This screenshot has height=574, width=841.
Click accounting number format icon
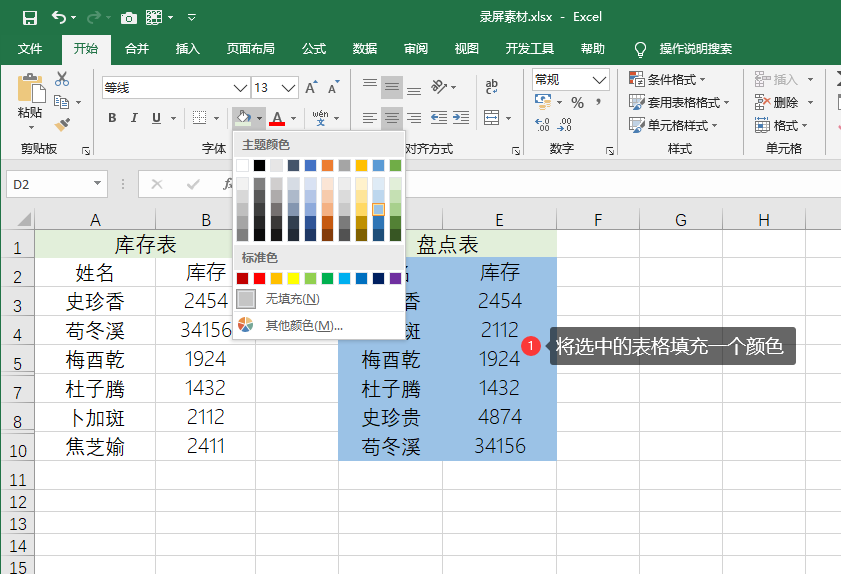543,101
